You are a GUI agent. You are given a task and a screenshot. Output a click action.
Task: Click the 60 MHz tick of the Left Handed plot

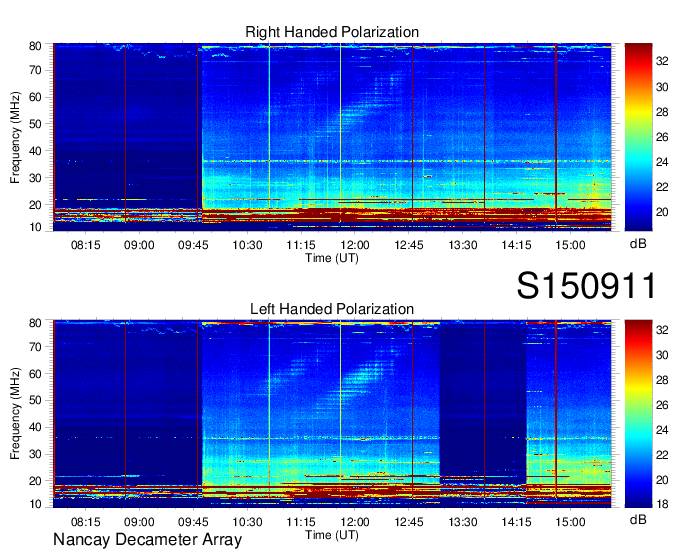pos(35,374)
